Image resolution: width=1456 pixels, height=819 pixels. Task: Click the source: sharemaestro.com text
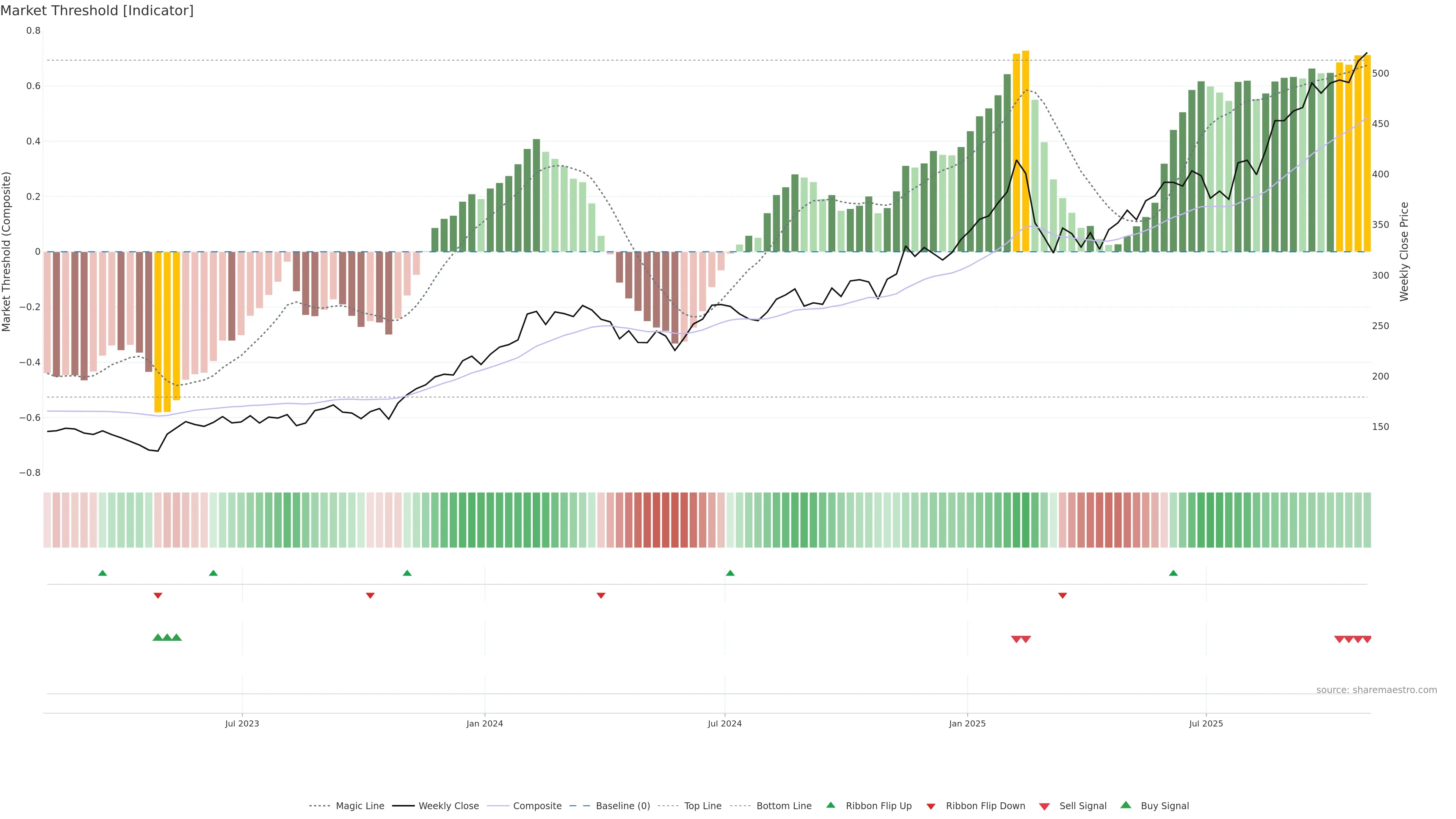[1376, 690]
